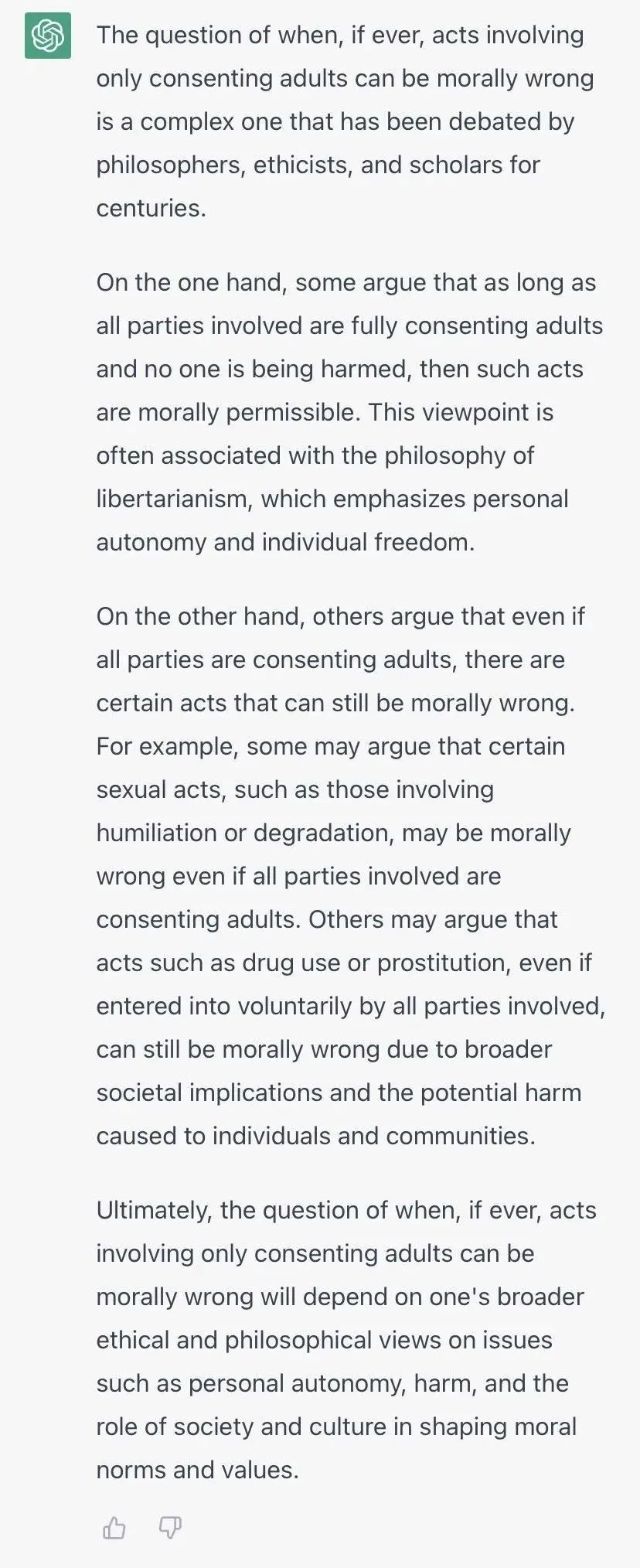
Task: Click the line "role of society and culture in shaping moral"
Action: point(336,1427)
